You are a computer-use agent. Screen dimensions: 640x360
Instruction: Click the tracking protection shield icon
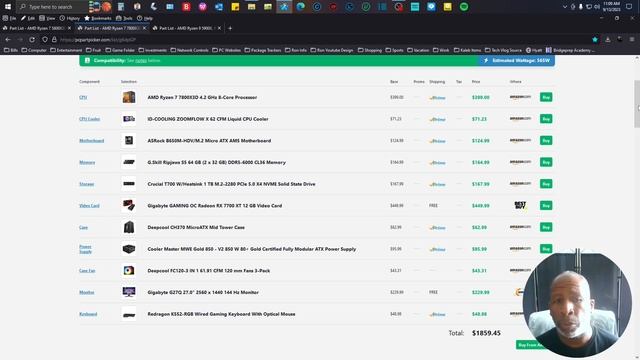[45, 40]
